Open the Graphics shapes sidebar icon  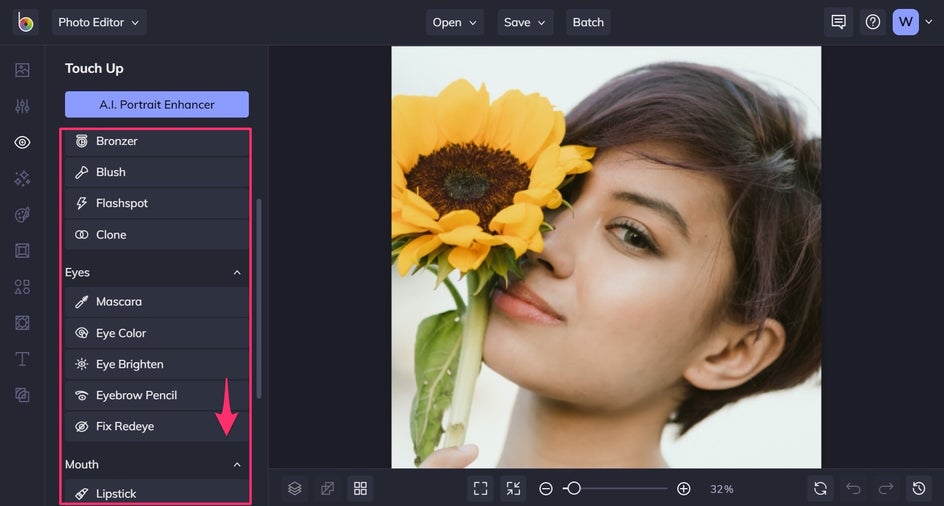pos(22,287)
